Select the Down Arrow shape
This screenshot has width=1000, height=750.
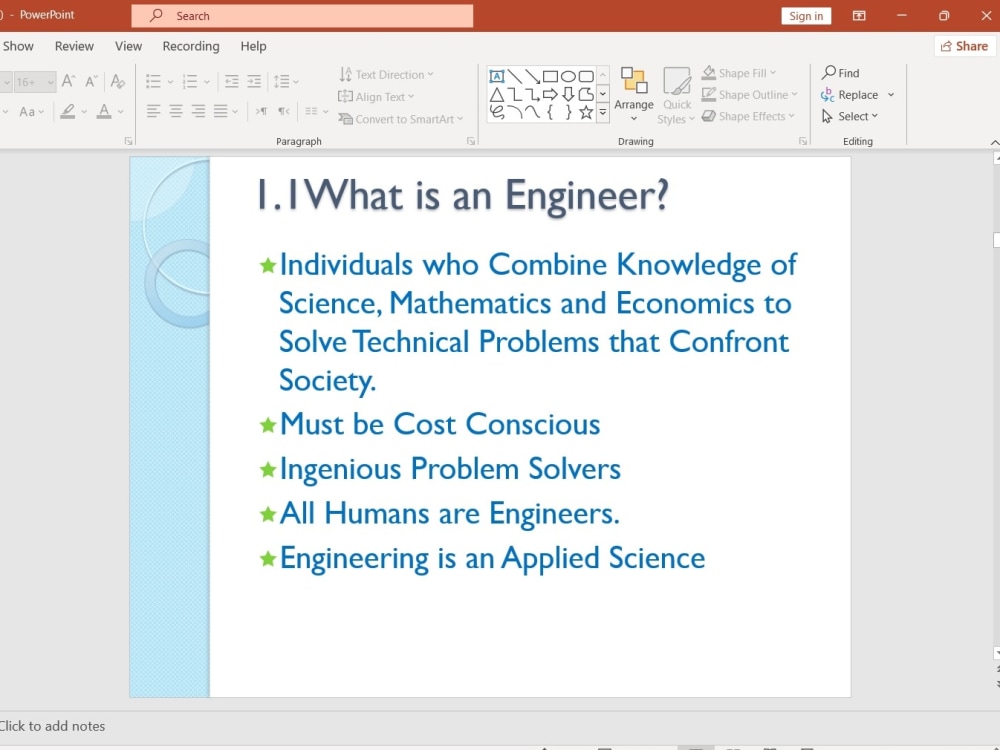568,95
